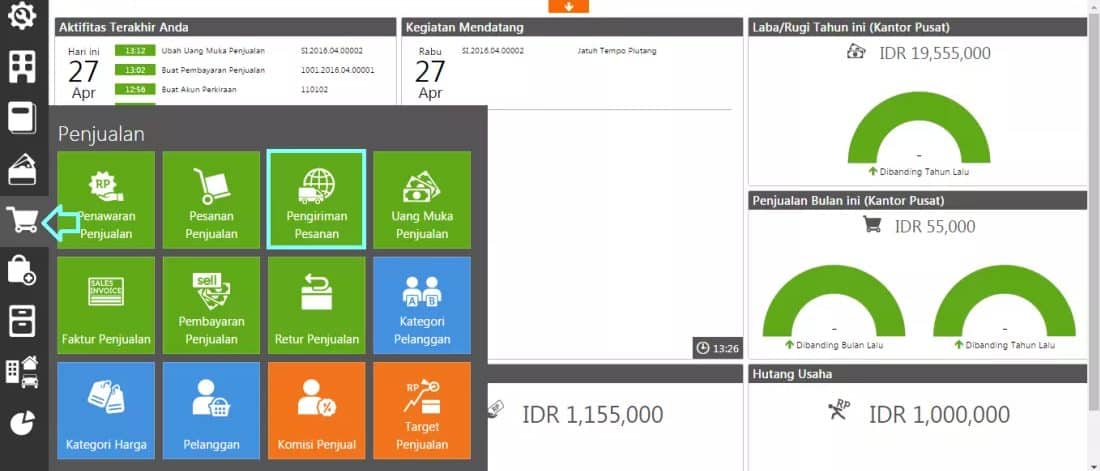Open the purchasing bag sidebar icon

[22, 270]
